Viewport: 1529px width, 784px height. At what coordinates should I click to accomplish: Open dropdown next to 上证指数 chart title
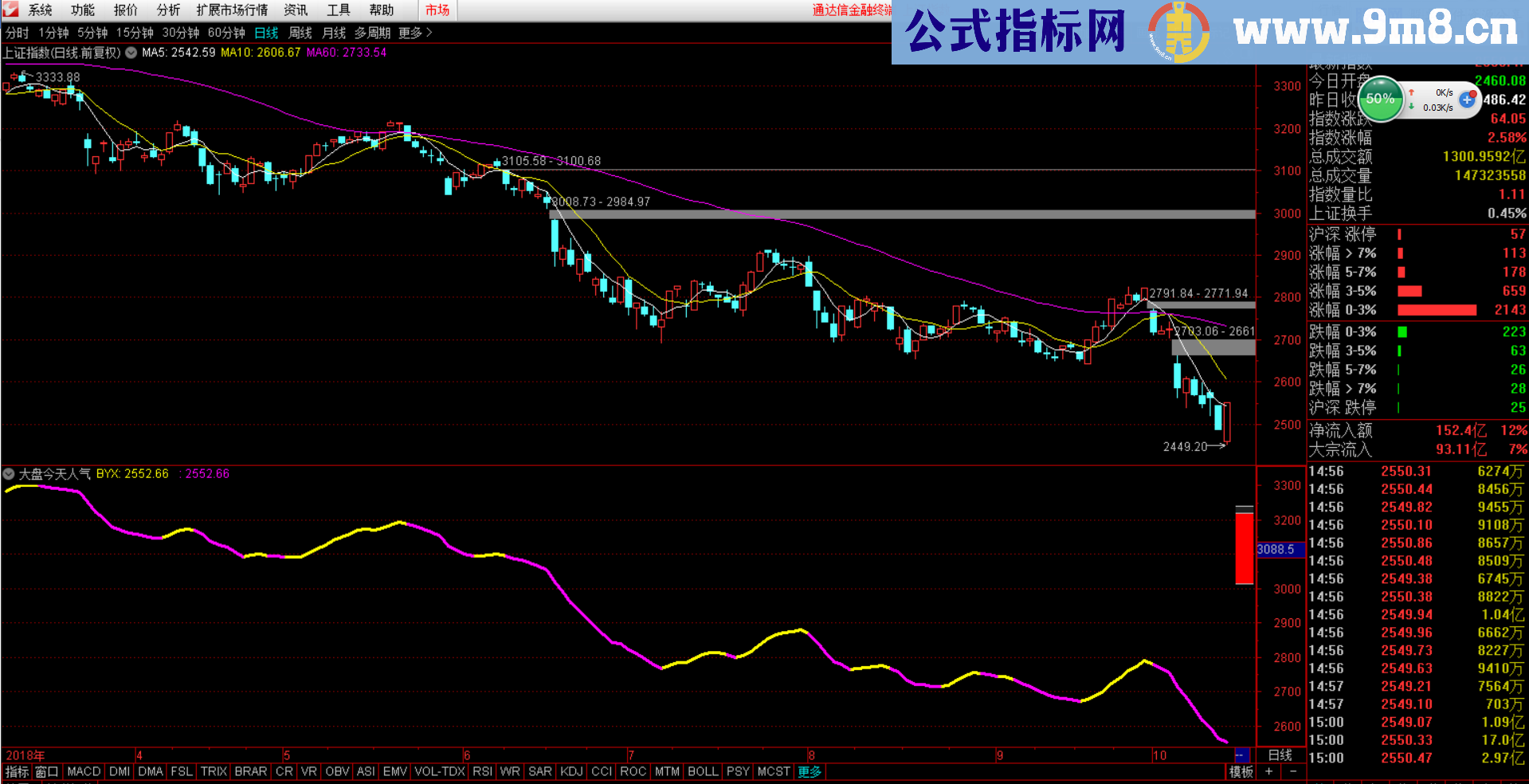(x=131, y=53)
